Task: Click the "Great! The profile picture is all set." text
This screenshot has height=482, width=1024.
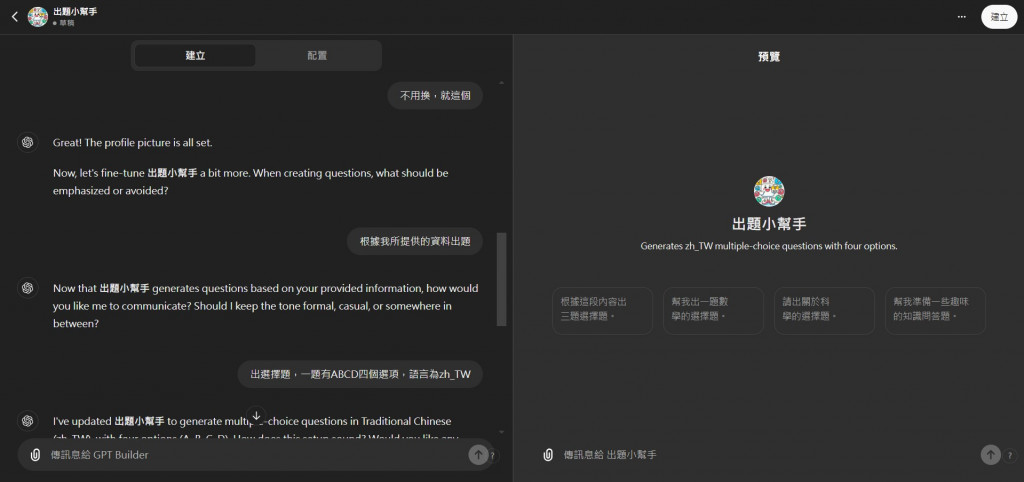Action: coord(133,142)
